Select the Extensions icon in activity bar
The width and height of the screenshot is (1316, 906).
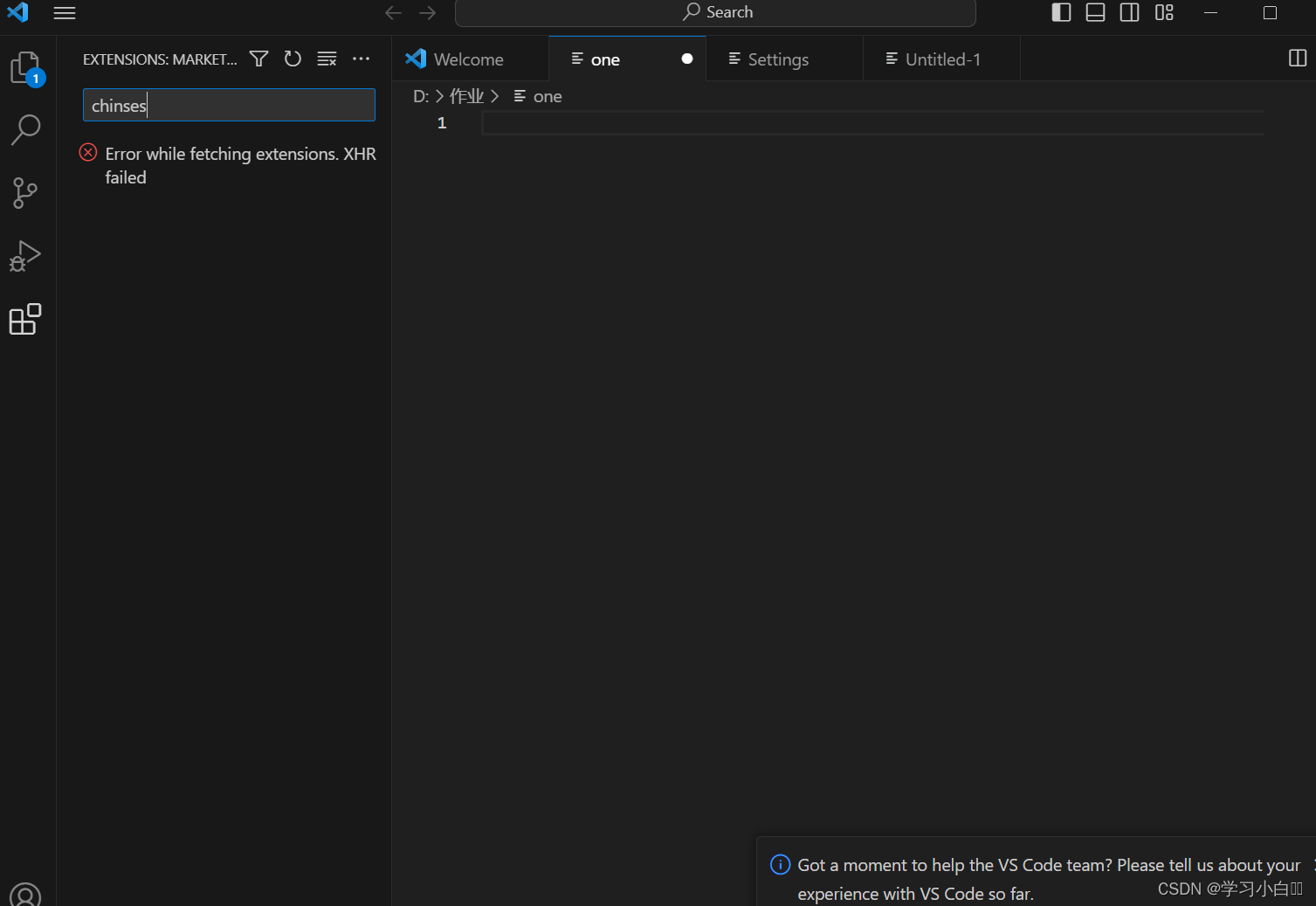(25, 320)
